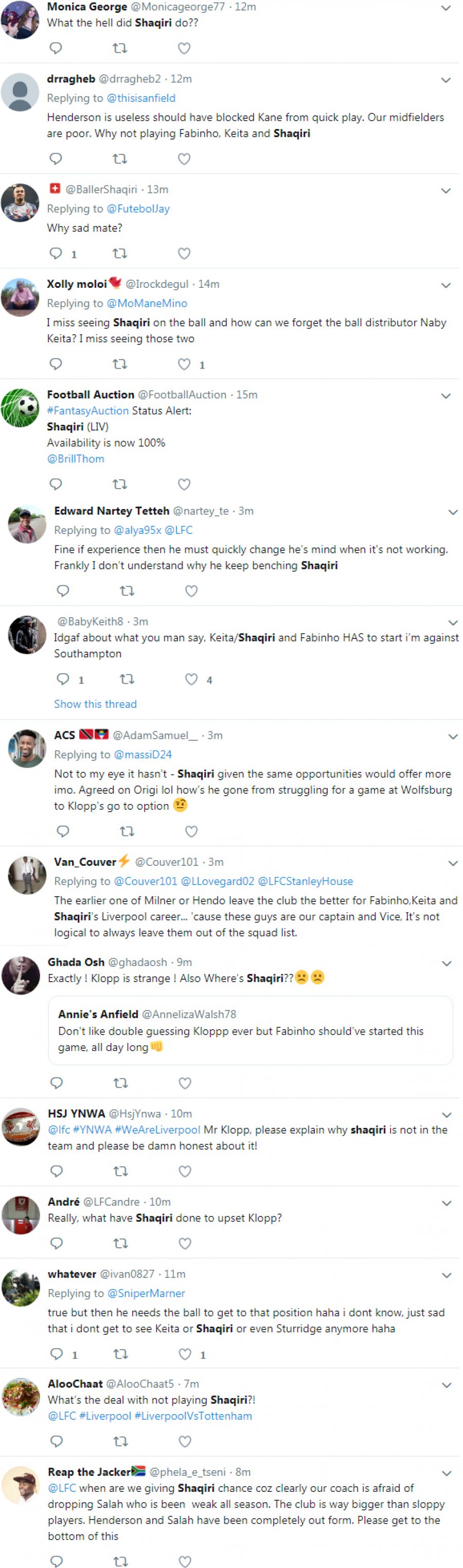View Football Auction profile avatar
Screen dimensions: 463x1568
(21, 408)
